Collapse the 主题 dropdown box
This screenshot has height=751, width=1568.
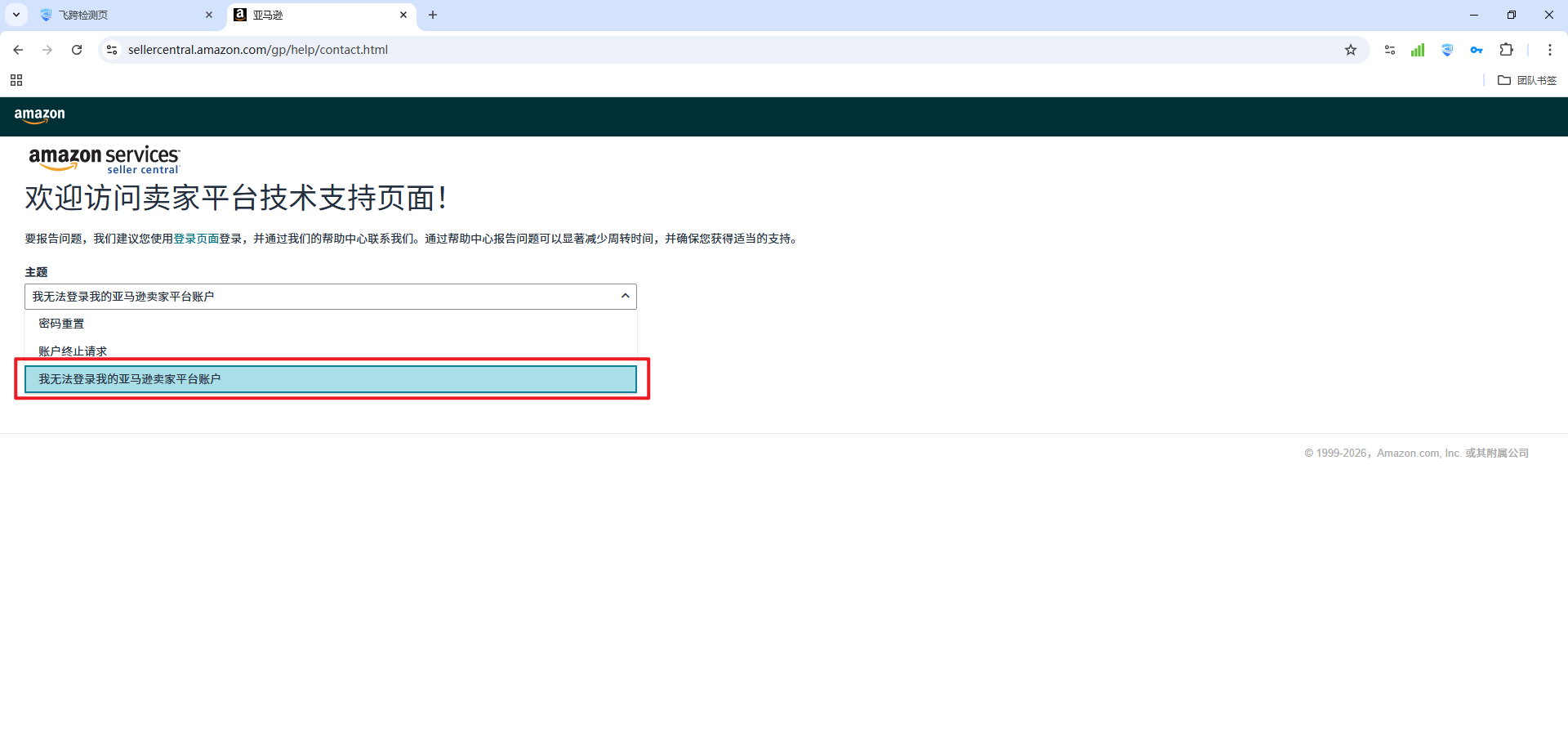331,297
